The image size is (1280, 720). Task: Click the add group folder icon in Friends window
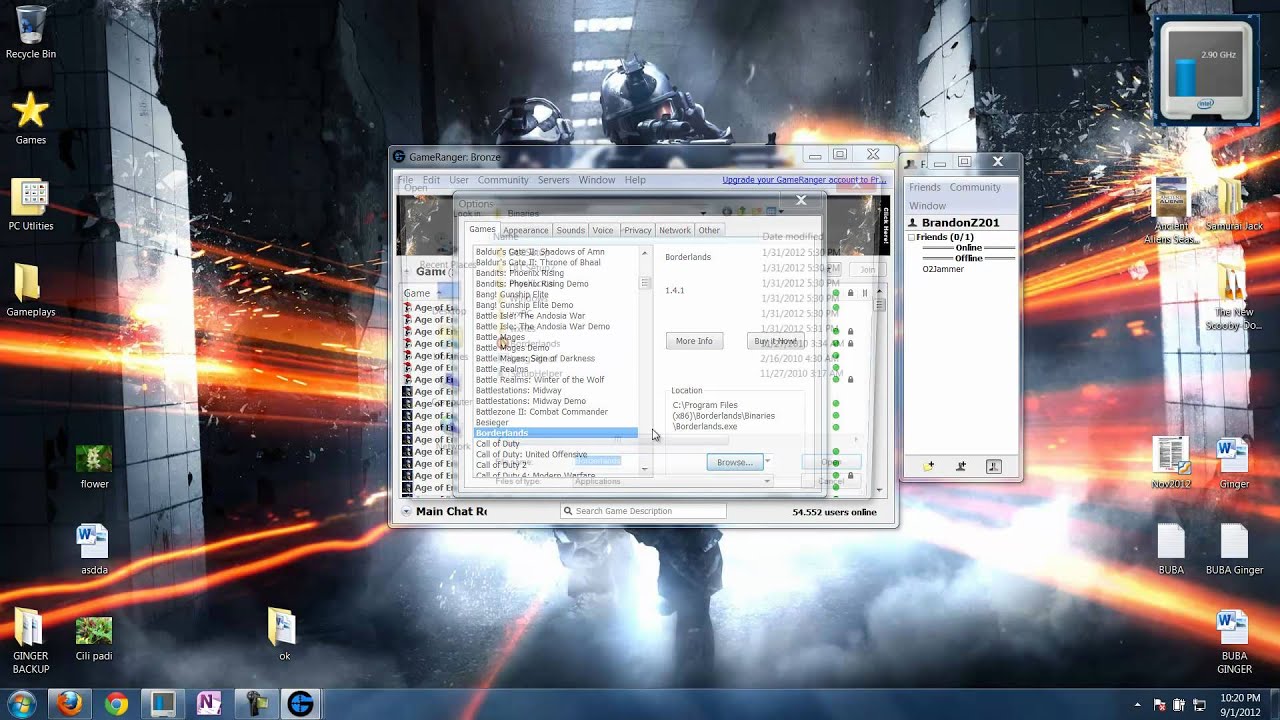928,466
